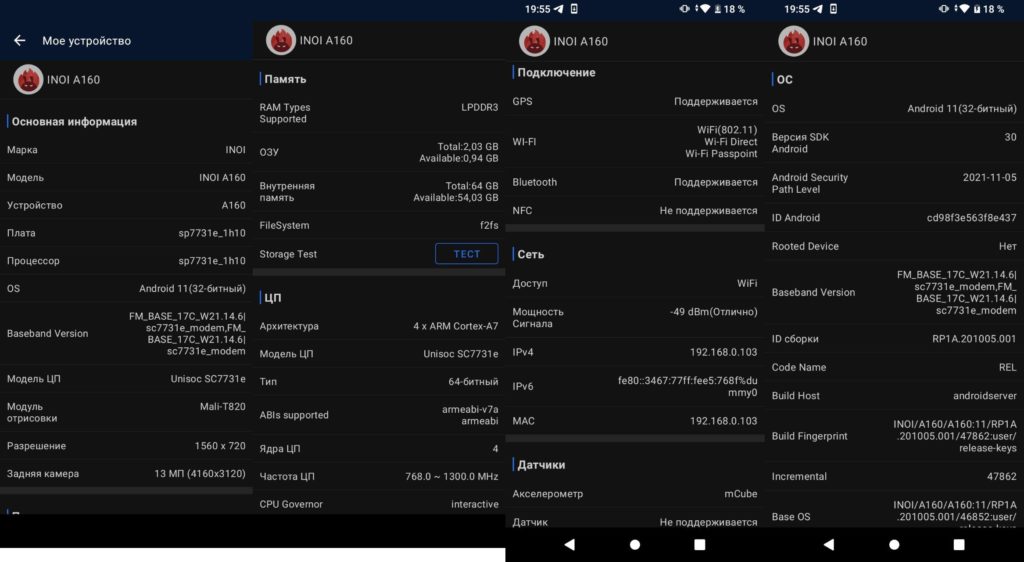Tap Android back button under ОС screen
The height and width of the screenshot is (562, 1024).
tap(829, 544)
